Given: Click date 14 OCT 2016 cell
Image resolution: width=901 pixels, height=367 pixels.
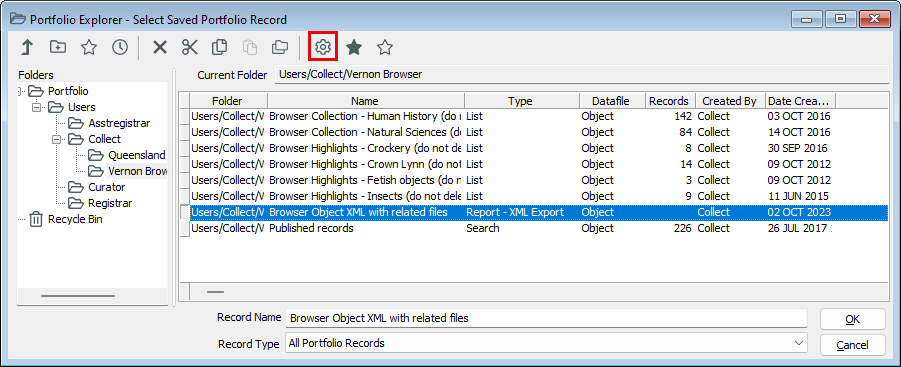Looking at the screenshot, I should [x=799, y=132].
